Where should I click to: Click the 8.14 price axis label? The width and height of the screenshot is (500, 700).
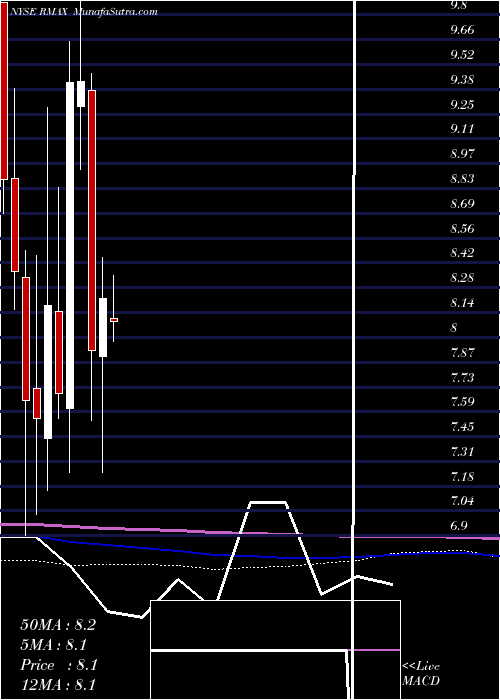coord(462,303)
